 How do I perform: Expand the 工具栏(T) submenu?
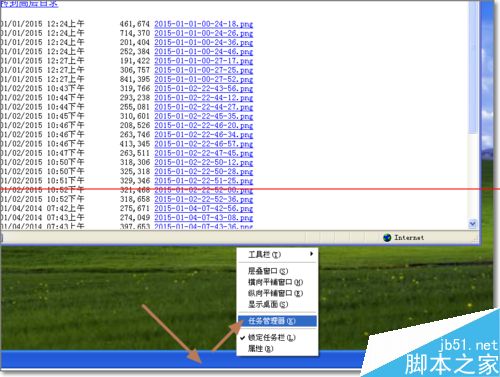click(x=277, y=255)
